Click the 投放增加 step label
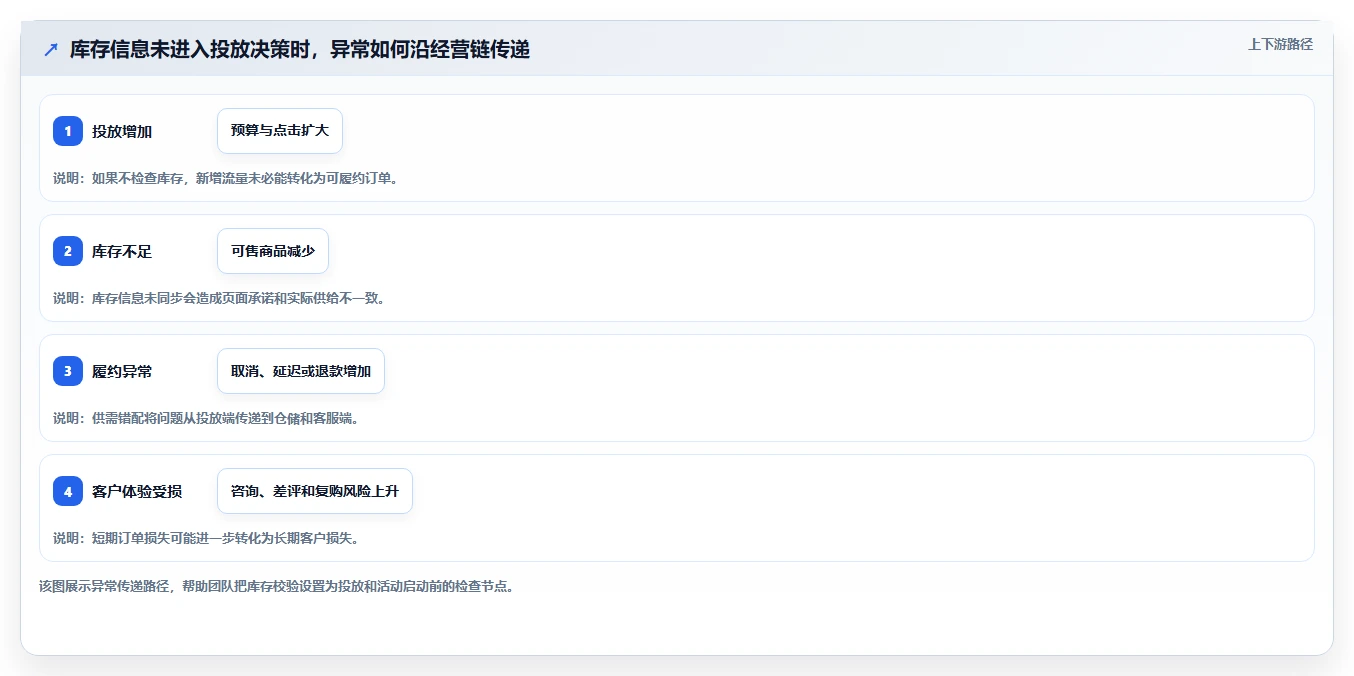Screen dimensions: 1354x676 point(122,131)
